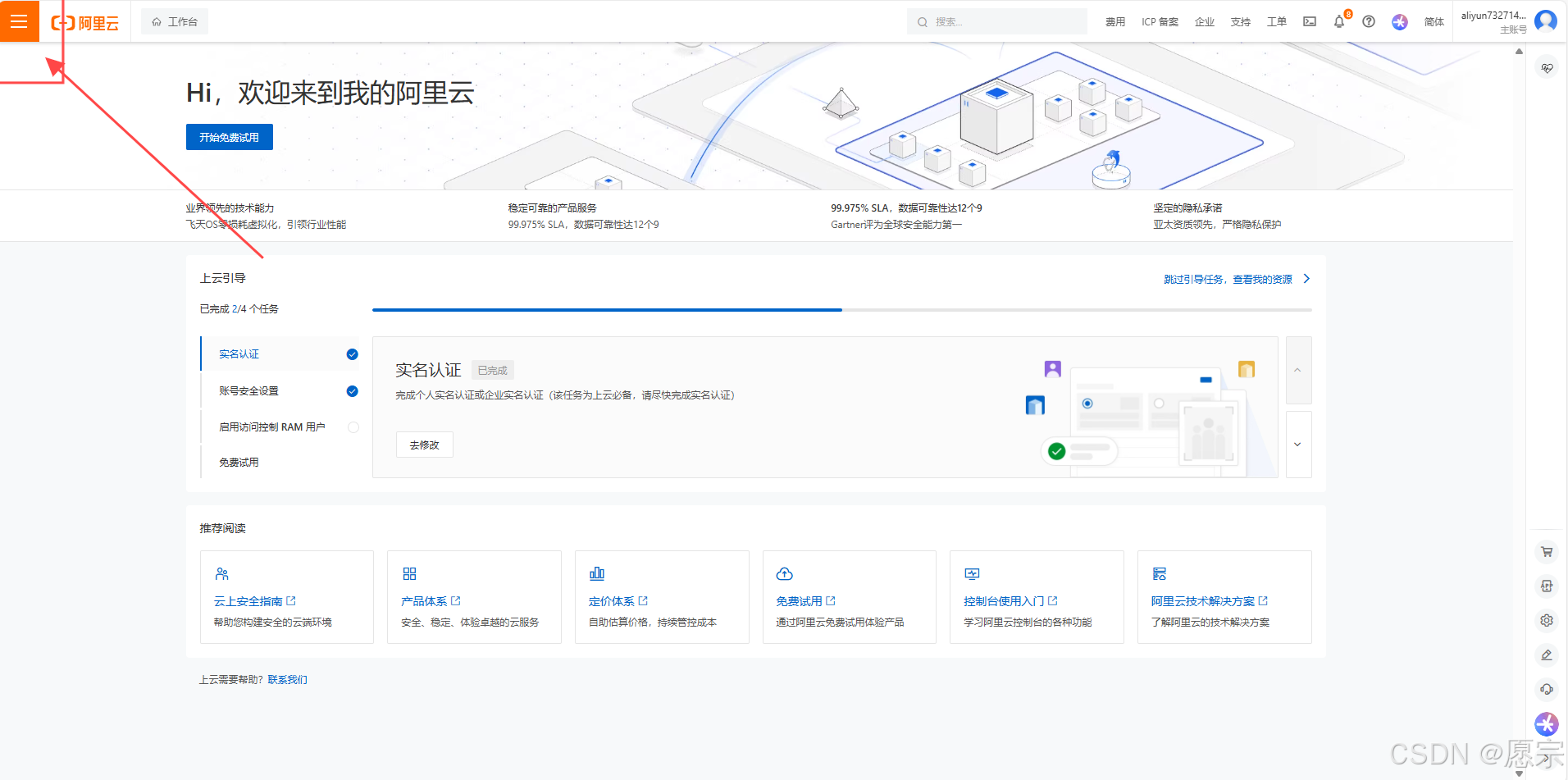Switch language via 简体
1568x780 pixels.
(x=1434, y=22)
